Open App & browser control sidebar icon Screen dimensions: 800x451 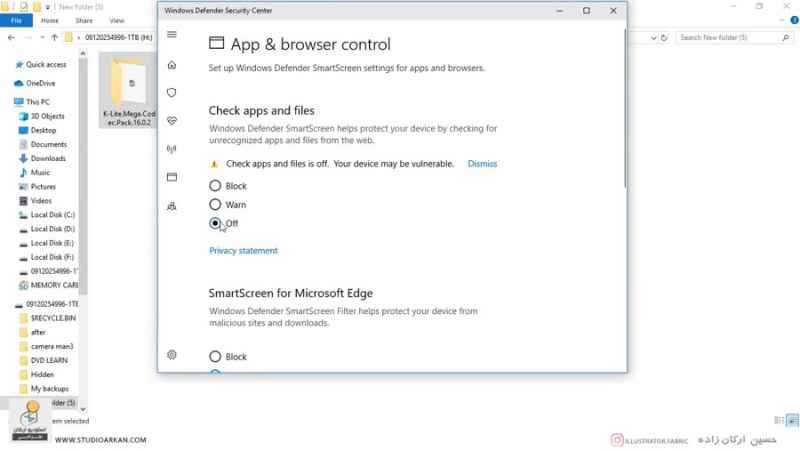(172, 177)
